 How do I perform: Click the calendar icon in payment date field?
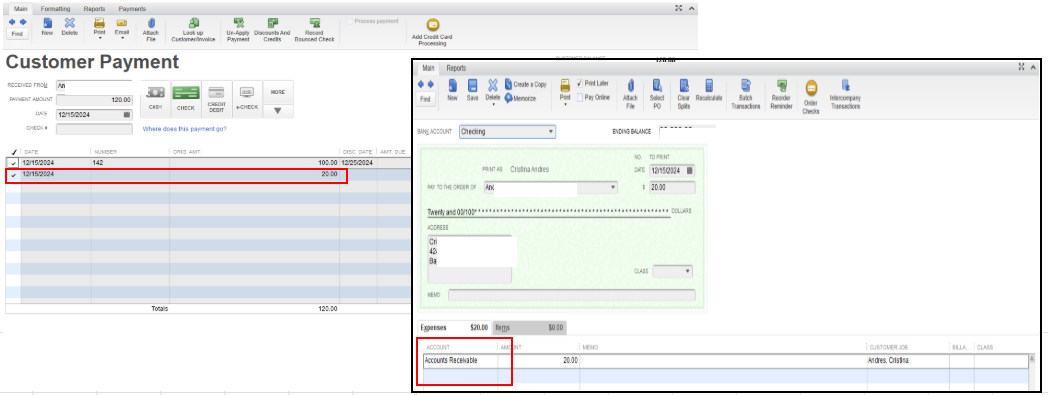[127, 114]
